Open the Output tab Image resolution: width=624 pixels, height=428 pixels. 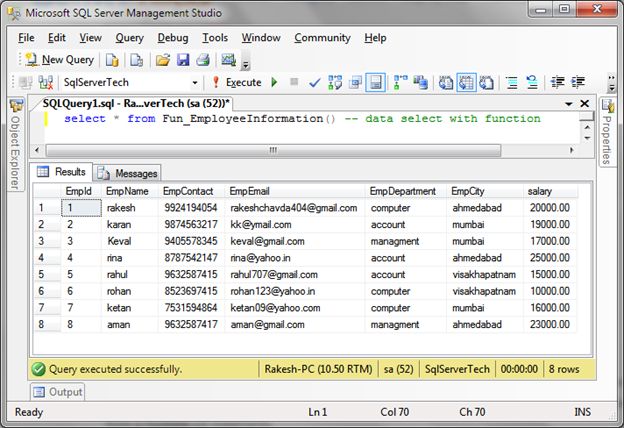(58, 392)
